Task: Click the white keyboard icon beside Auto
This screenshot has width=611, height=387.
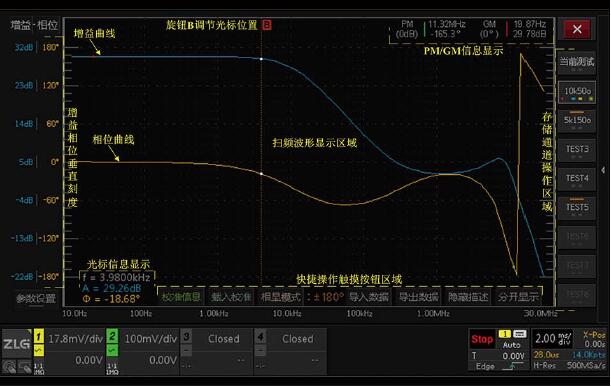Action: click(x=519, y=334)
